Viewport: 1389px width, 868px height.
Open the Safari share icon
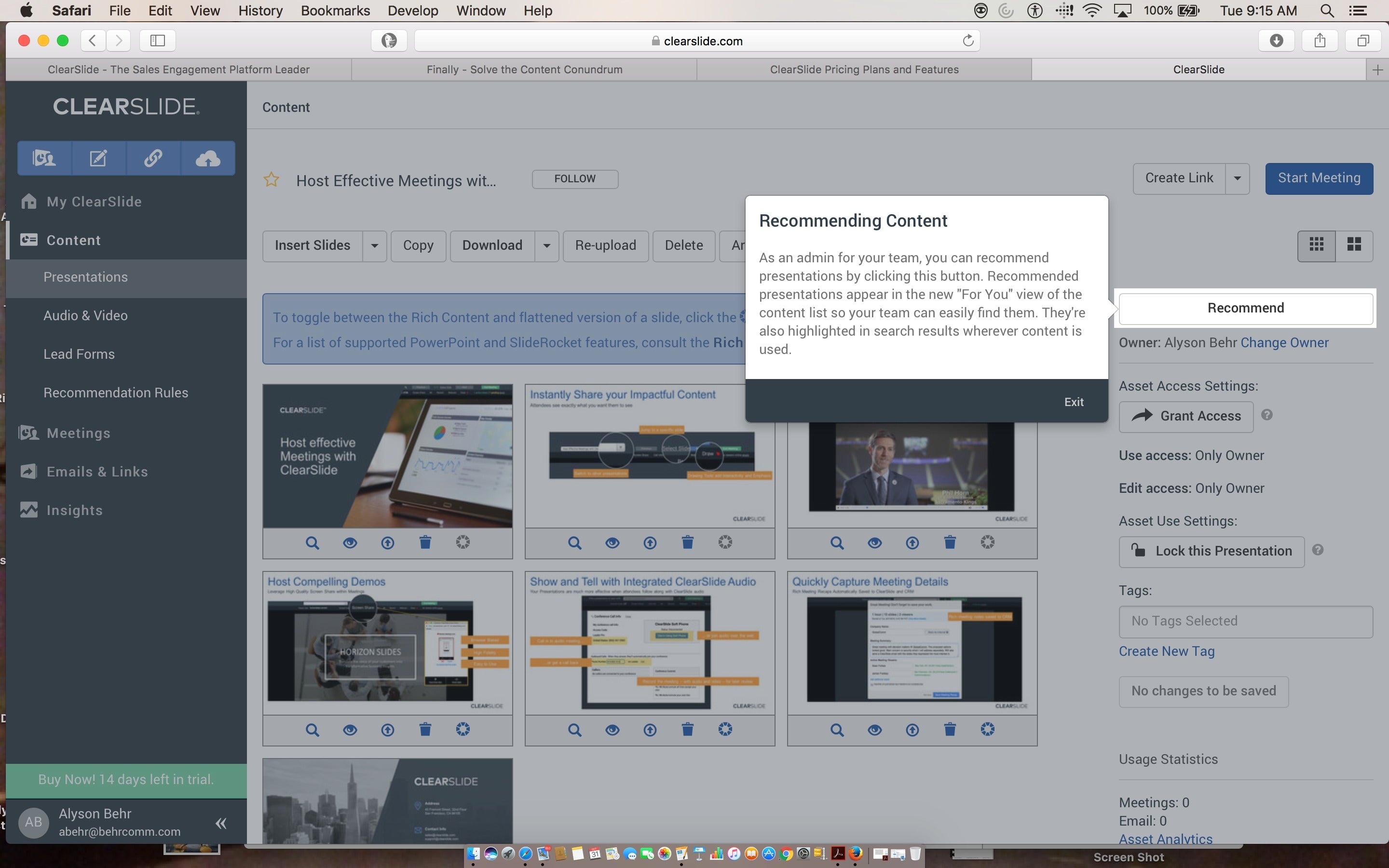click(x=1320, y=41)
